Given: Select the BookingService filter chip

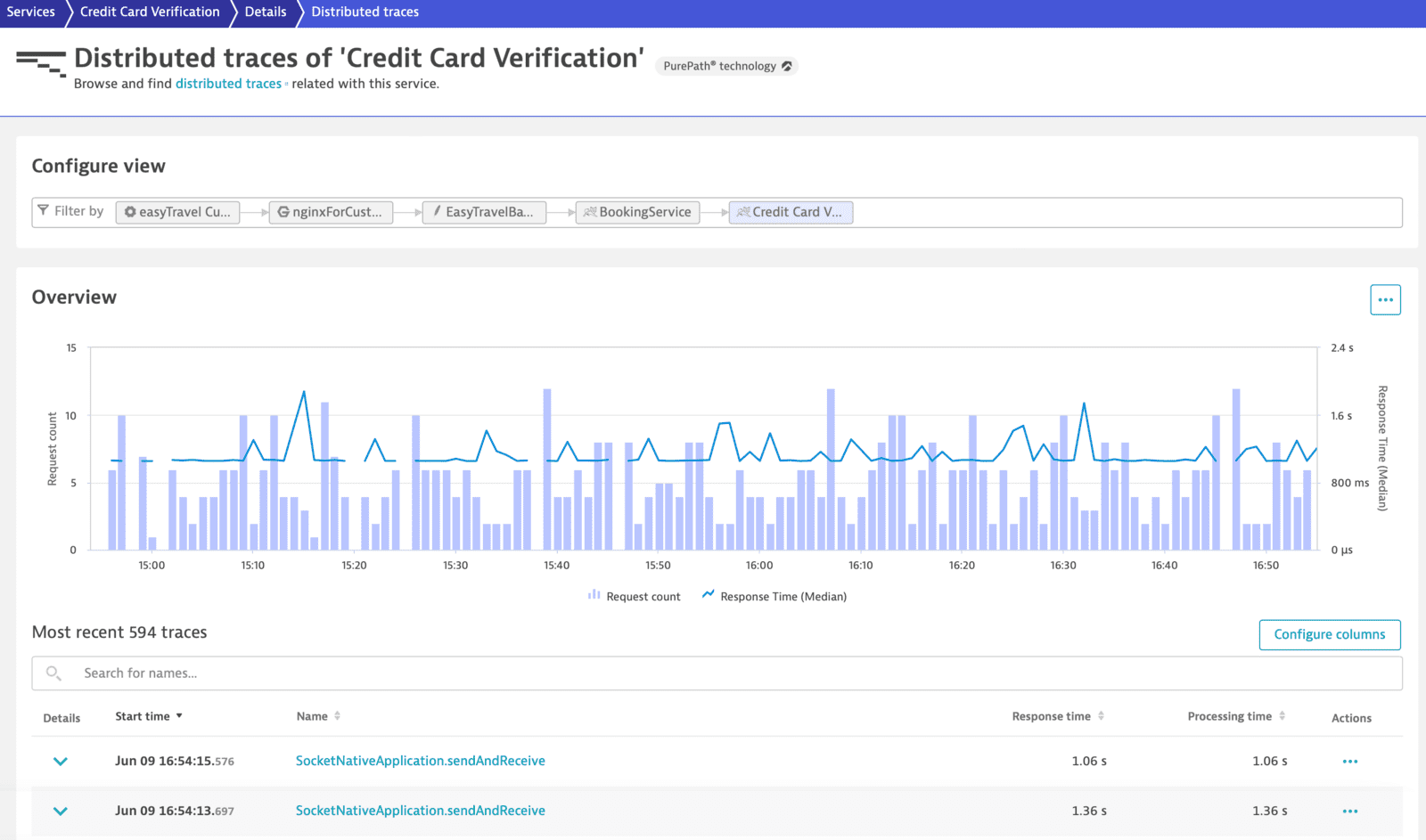Looking at the screenshot, I should coord(637,212).
